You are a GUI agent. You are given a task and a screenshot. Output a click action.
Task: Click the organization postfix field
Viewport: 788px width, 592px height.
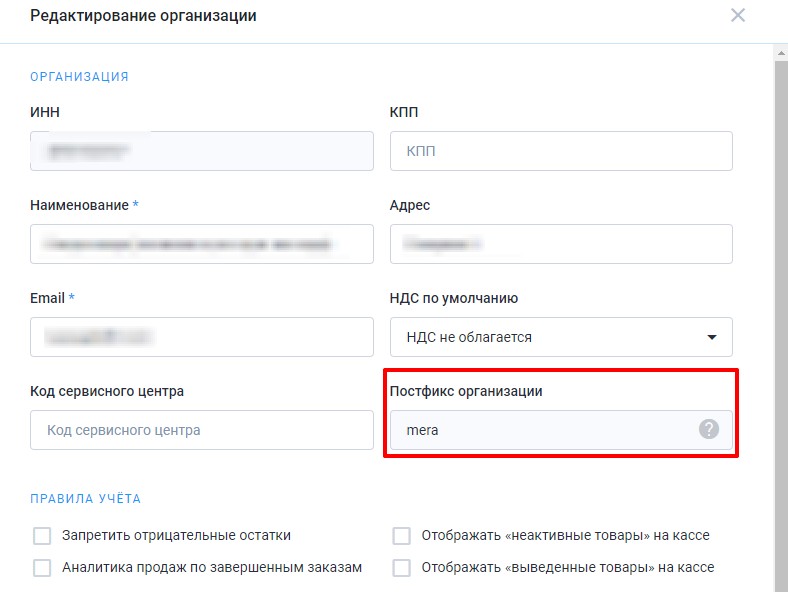point(545,430)
